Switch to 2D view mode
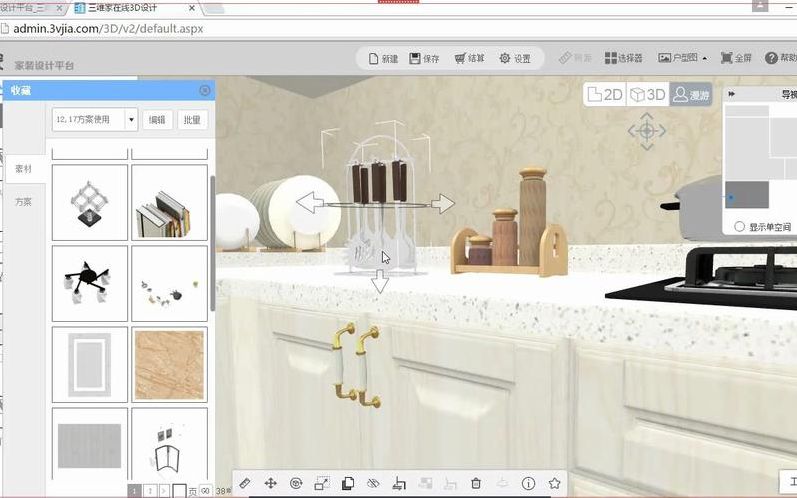 [x=605, y=95]
